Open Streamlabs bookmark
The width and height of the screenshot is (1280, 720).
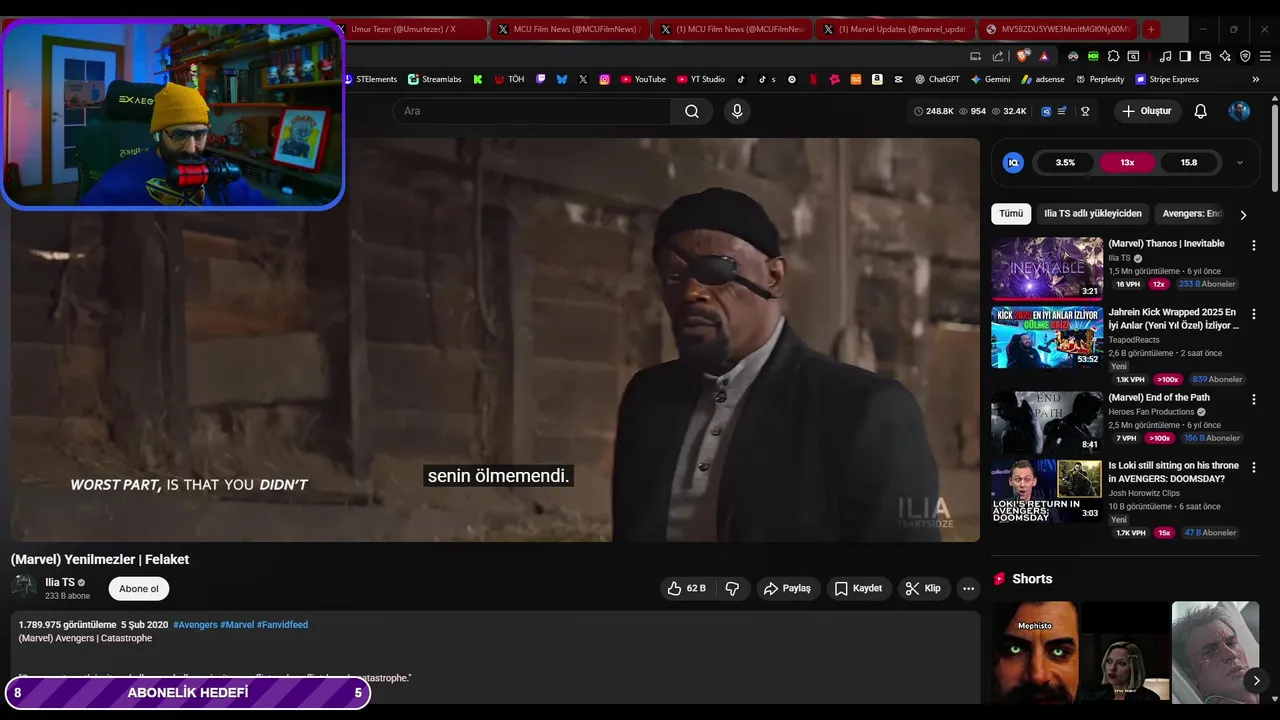pyautogui.click(x=435, y=79)
